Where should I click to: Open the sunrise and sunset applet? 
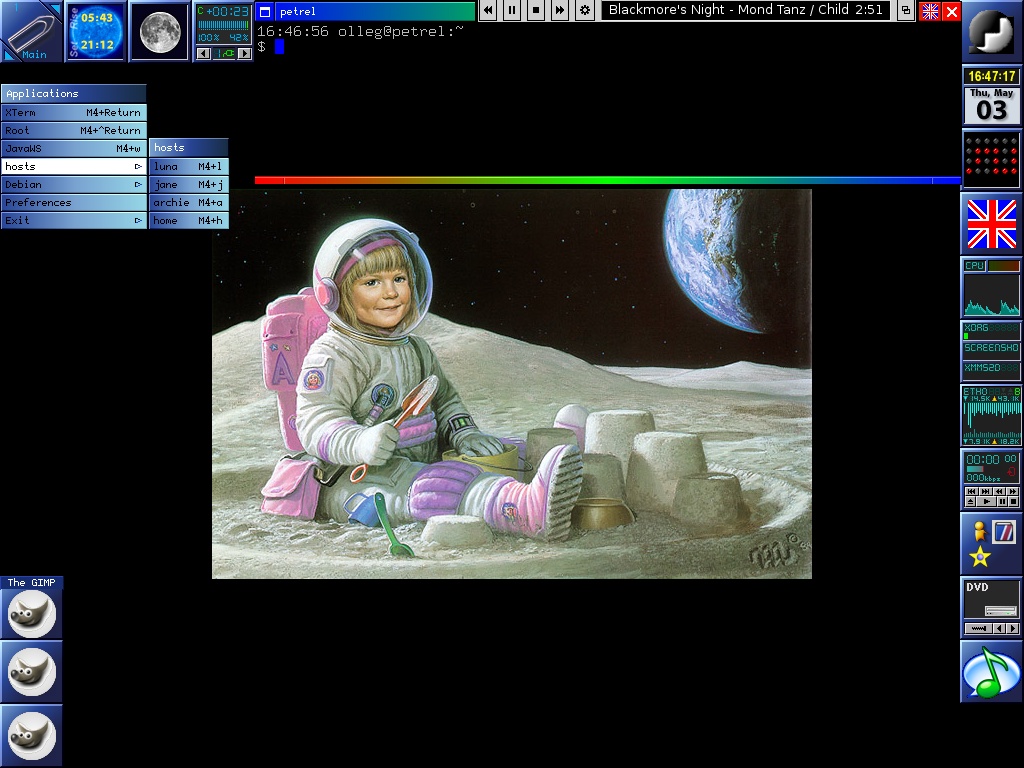coord(96,31)
